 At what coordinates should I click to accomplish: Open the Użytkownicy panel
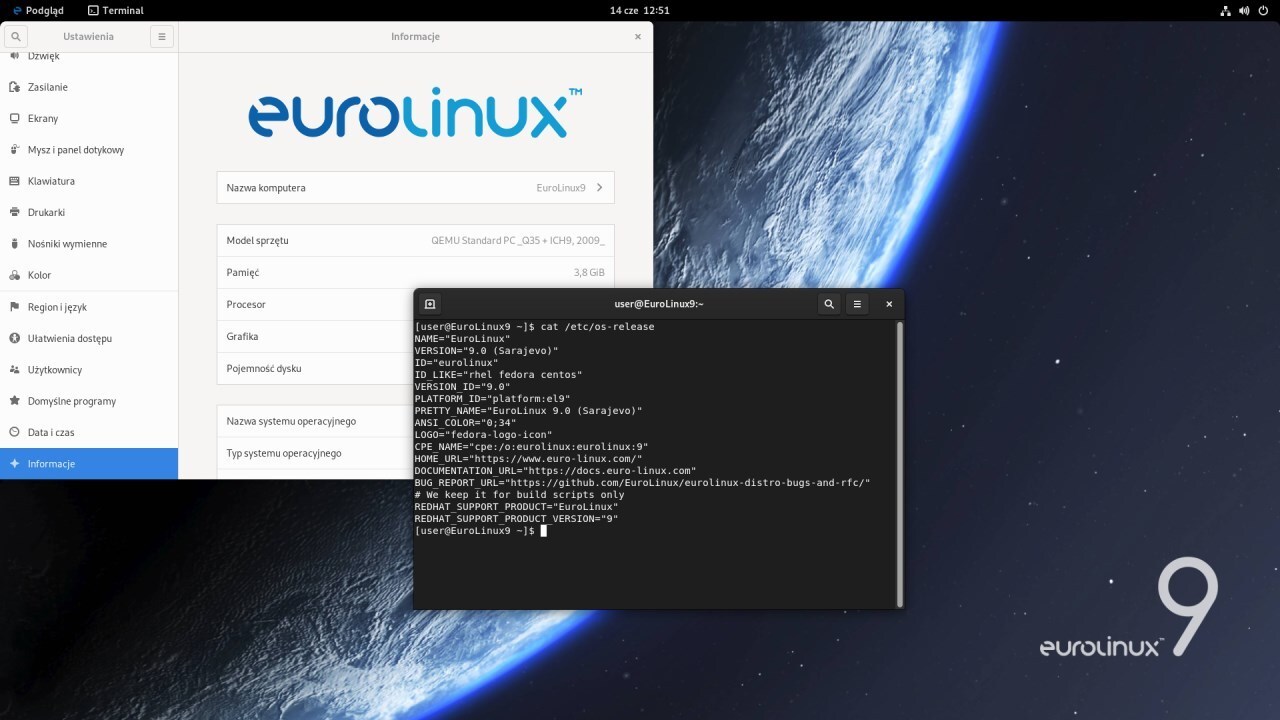tap(89, 370)
